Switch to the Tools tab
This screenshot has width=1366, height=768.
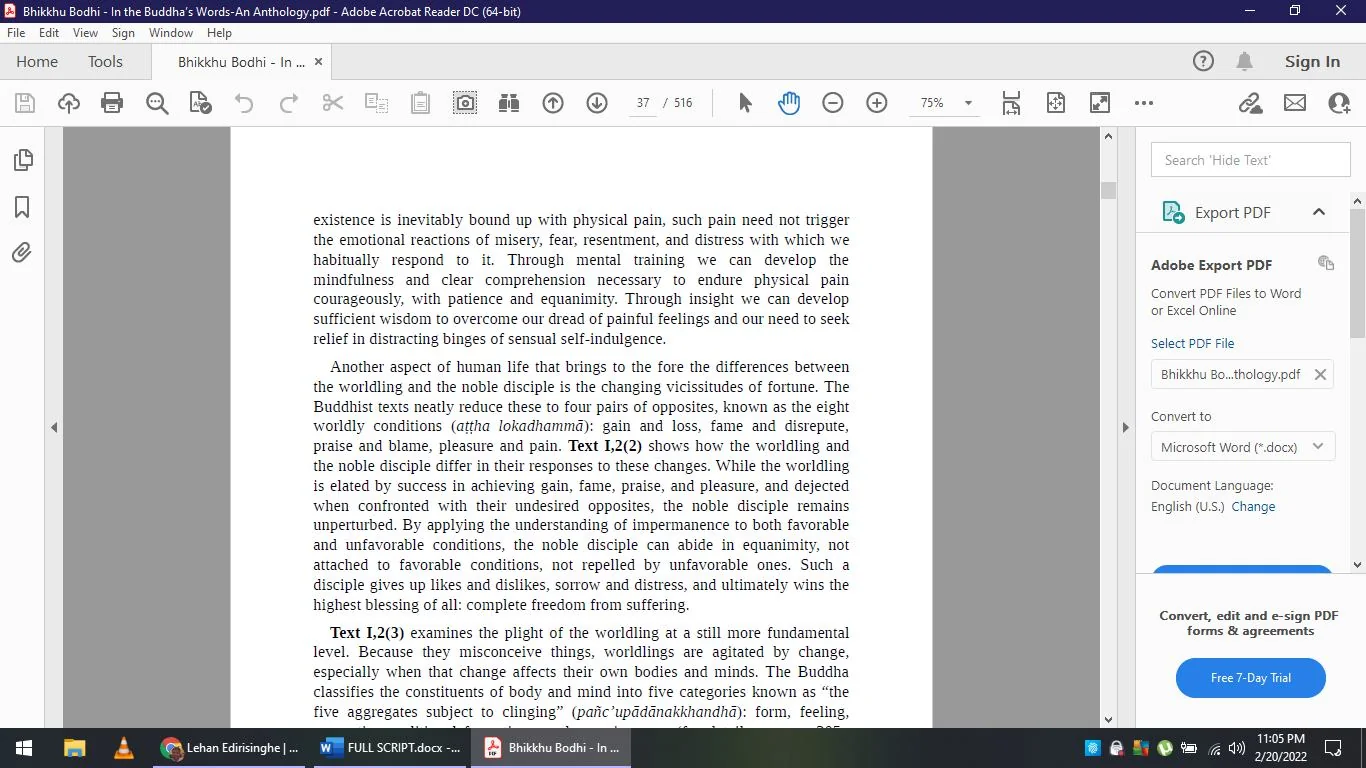[105, 62]
